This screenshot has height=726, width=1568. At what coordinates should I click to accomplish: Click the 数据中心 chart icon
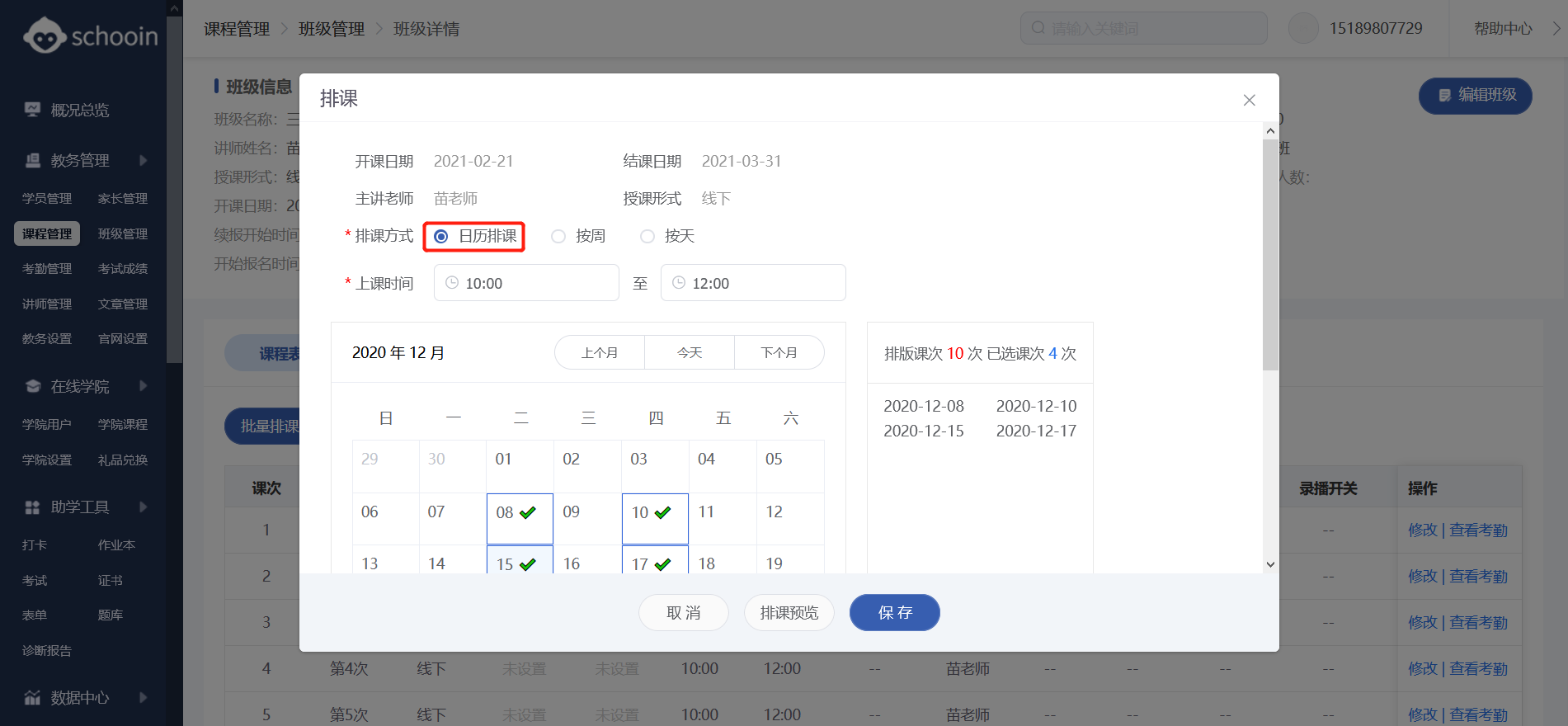32,697
